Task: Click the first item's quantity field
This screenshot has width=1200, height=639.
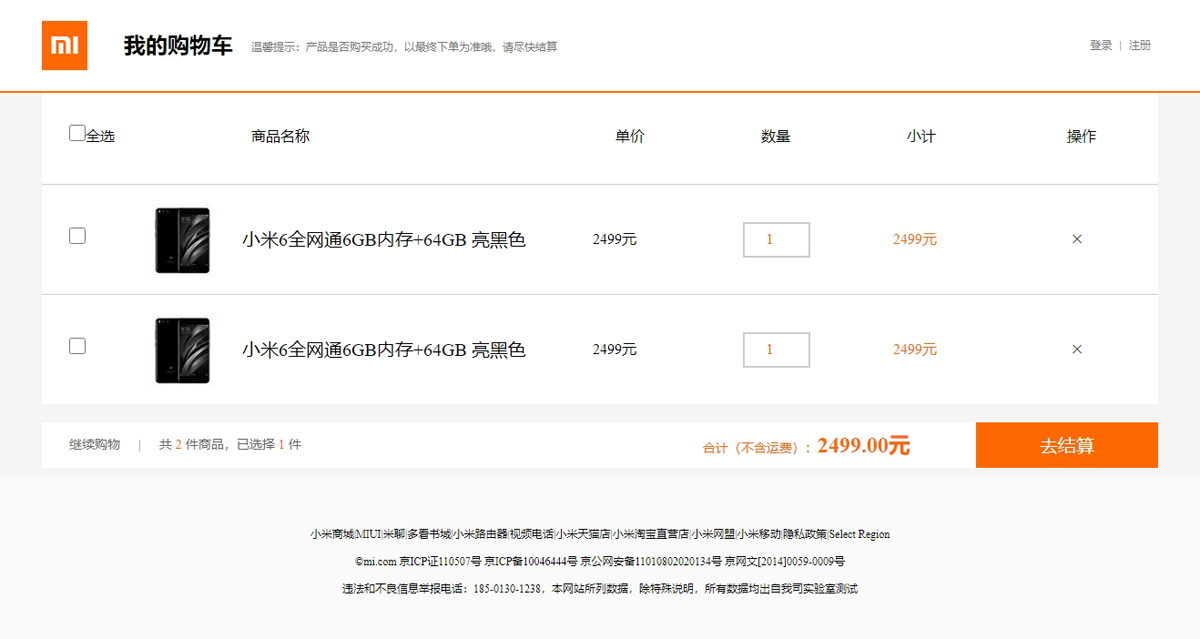Action: [x=776, y=240]
